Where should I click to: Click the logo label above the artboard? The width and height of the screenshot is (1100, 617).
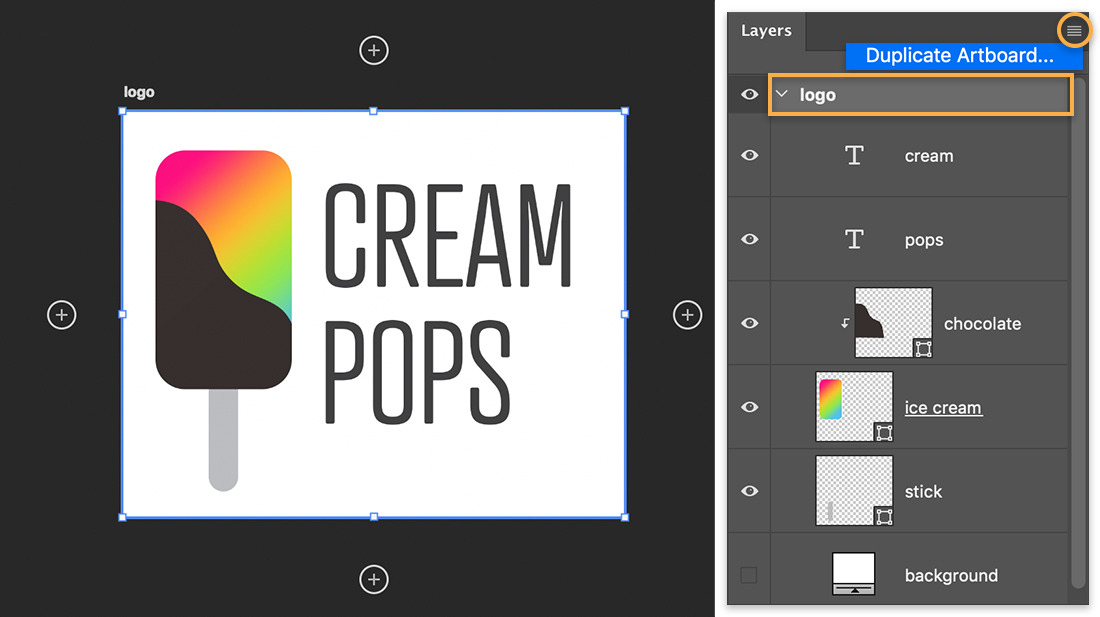pyautogui.click(x=138, y=91)
